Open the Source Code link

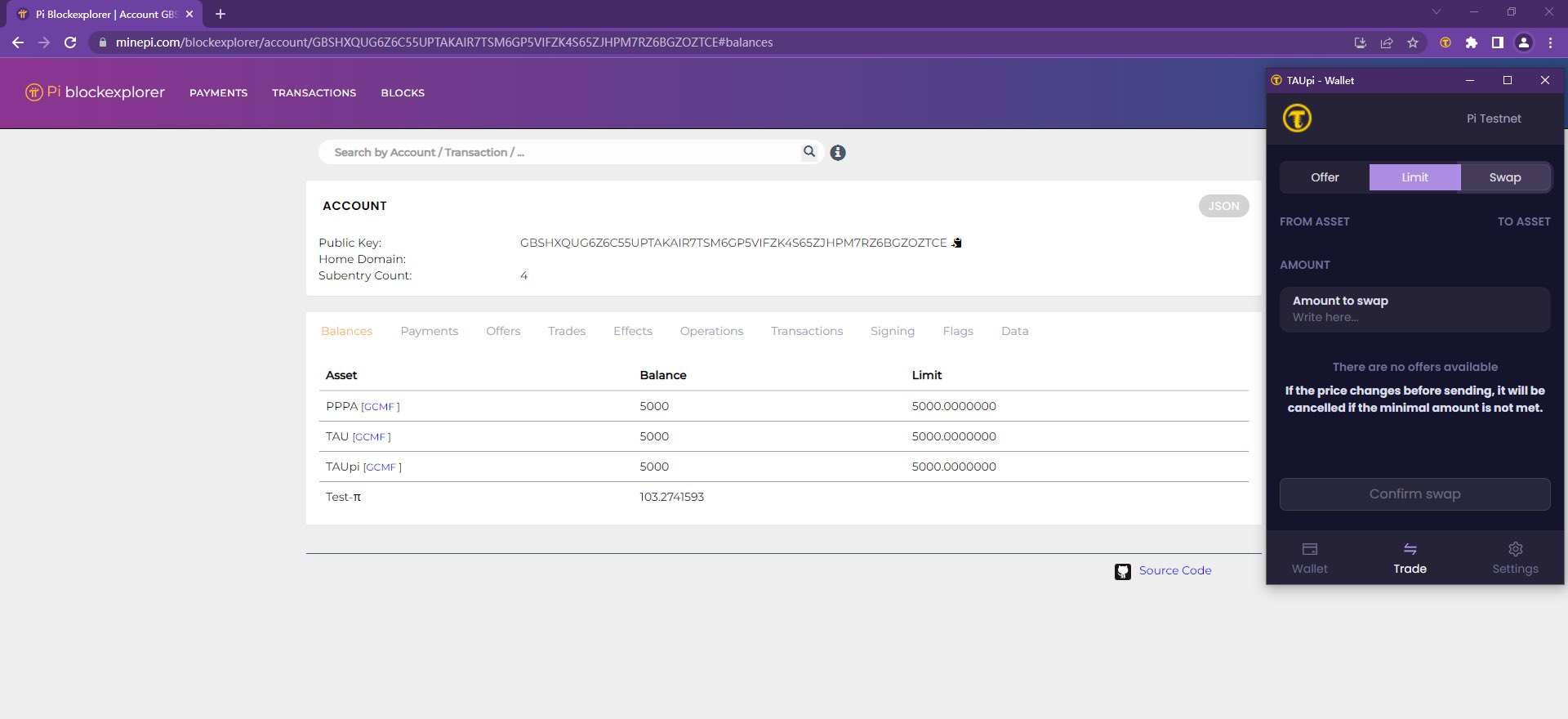(x=1175, y=570)
